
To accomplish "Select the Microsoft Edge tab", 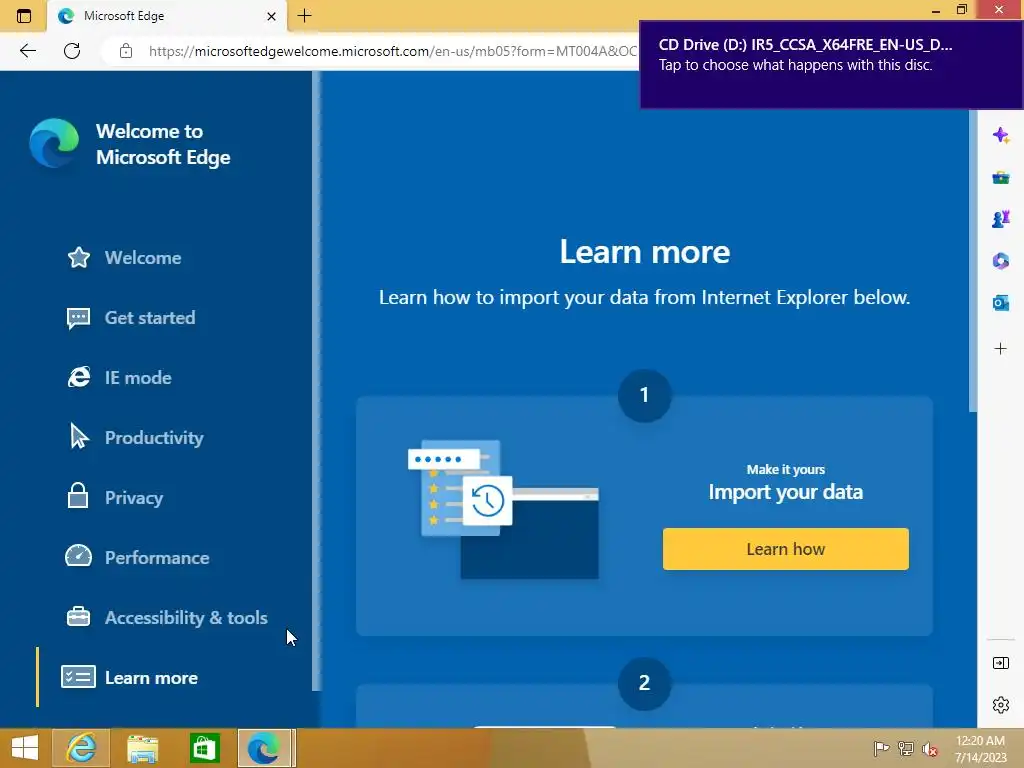I will [x=167, y=16].
